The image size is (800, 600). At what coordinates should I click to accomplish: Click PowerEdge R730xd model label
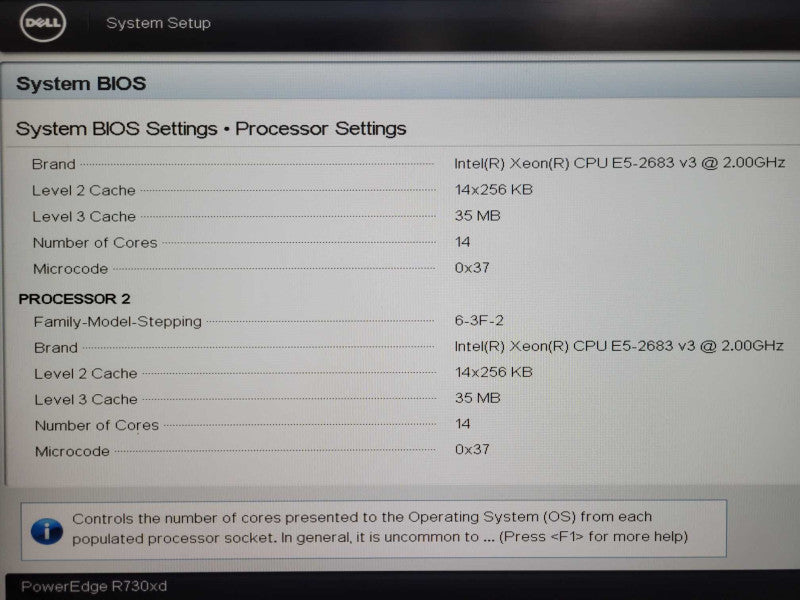[94, 586]
